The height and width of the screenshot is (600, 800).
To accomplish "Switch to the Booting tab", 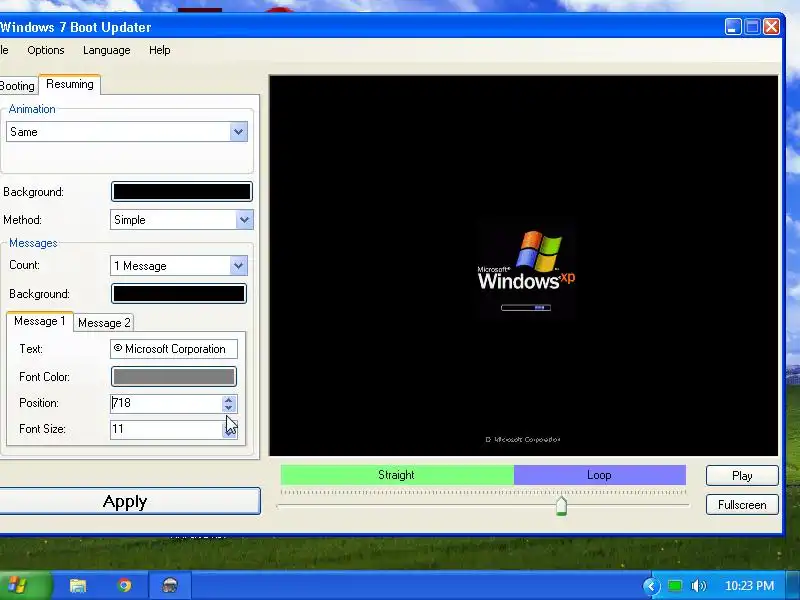I will (x=18, y=85).
